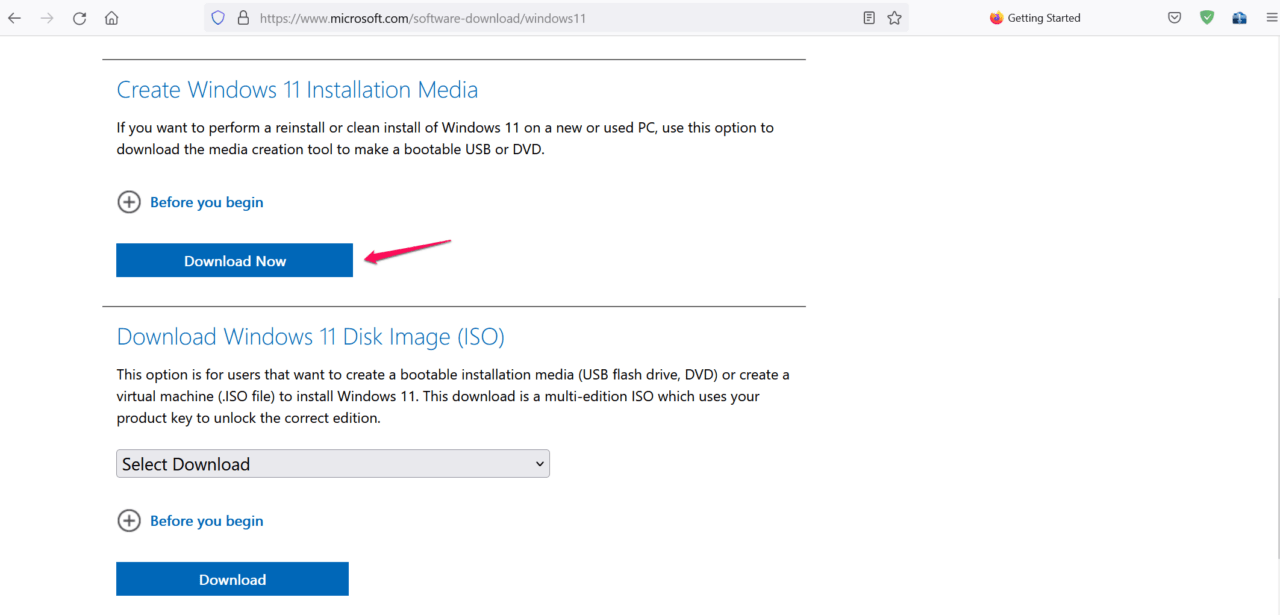Open the Getting Started bookmark

[x=1035, y=18]
